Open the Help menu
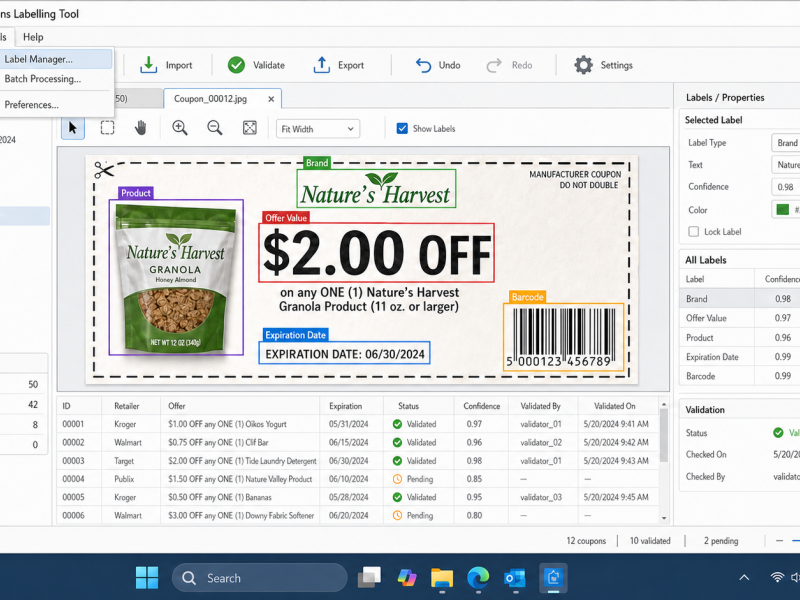800x600 pixels. pyautogui.click(x=33, y=37)
